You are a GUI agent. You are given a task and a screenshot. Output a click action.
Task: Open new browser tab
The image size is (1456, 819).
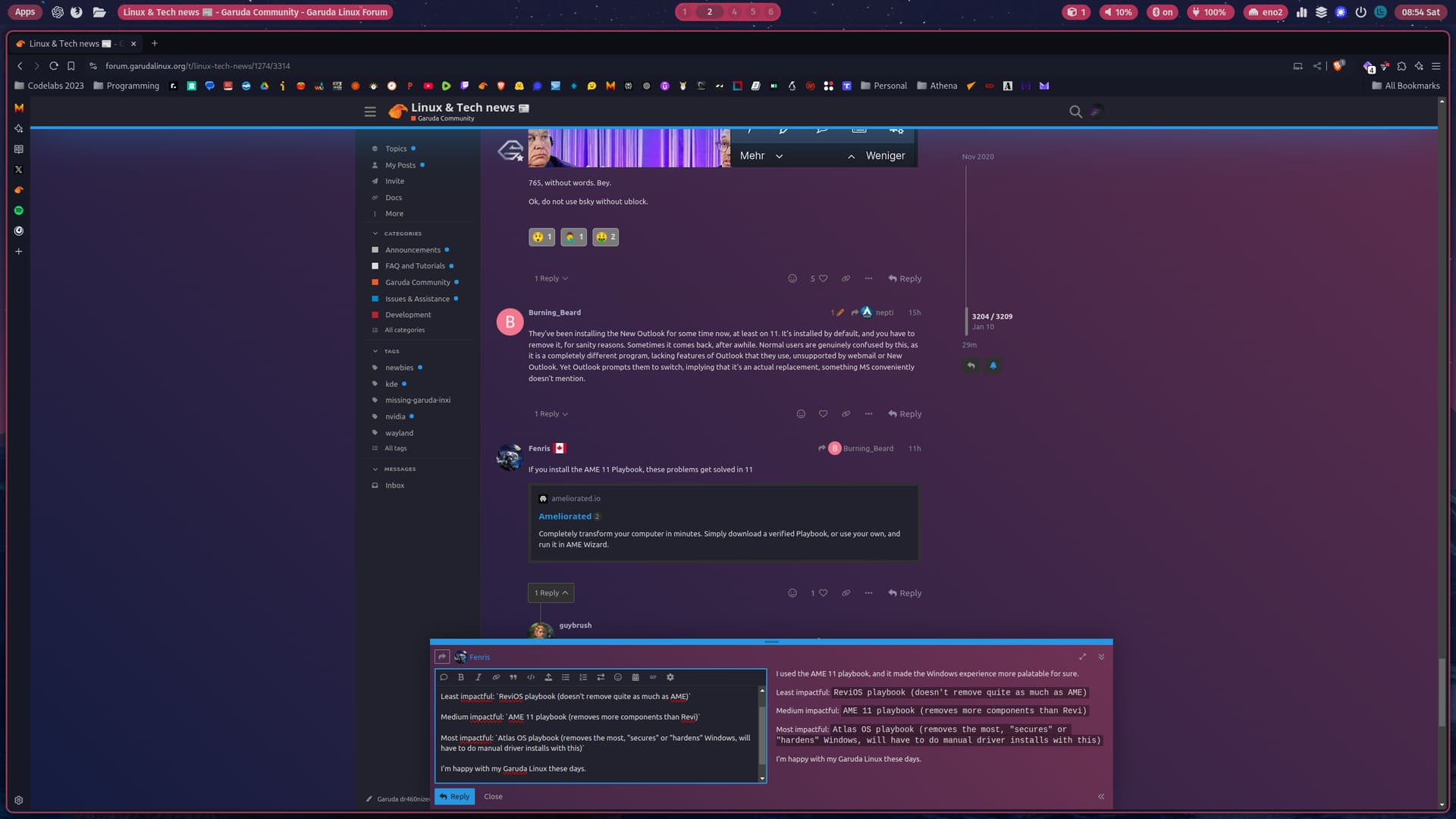[x=155, y=43]
